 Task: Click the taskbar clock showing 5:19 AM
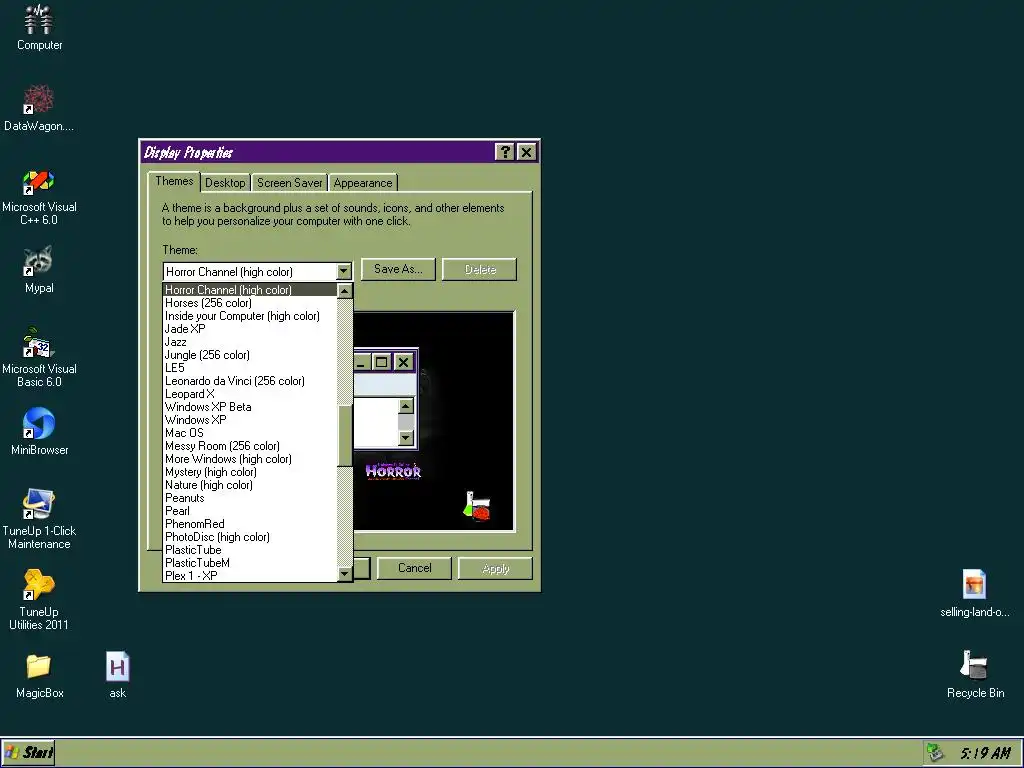pos(985,753)
